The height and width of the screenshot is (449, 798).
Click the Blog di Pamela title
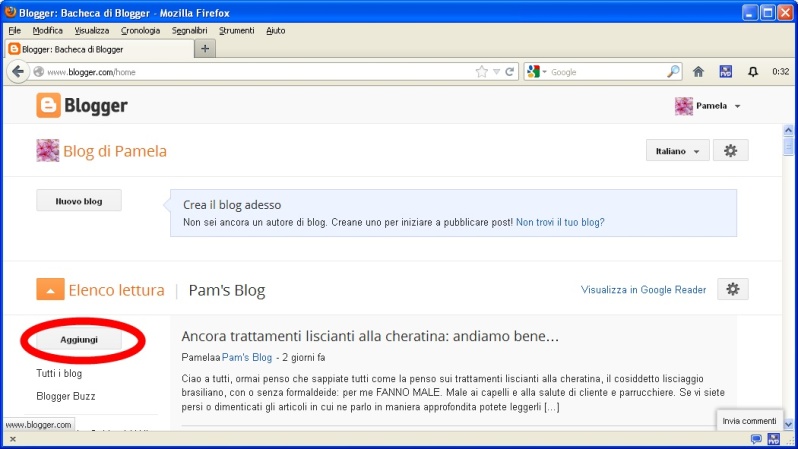pyautogui.click(x=115, y=151)
